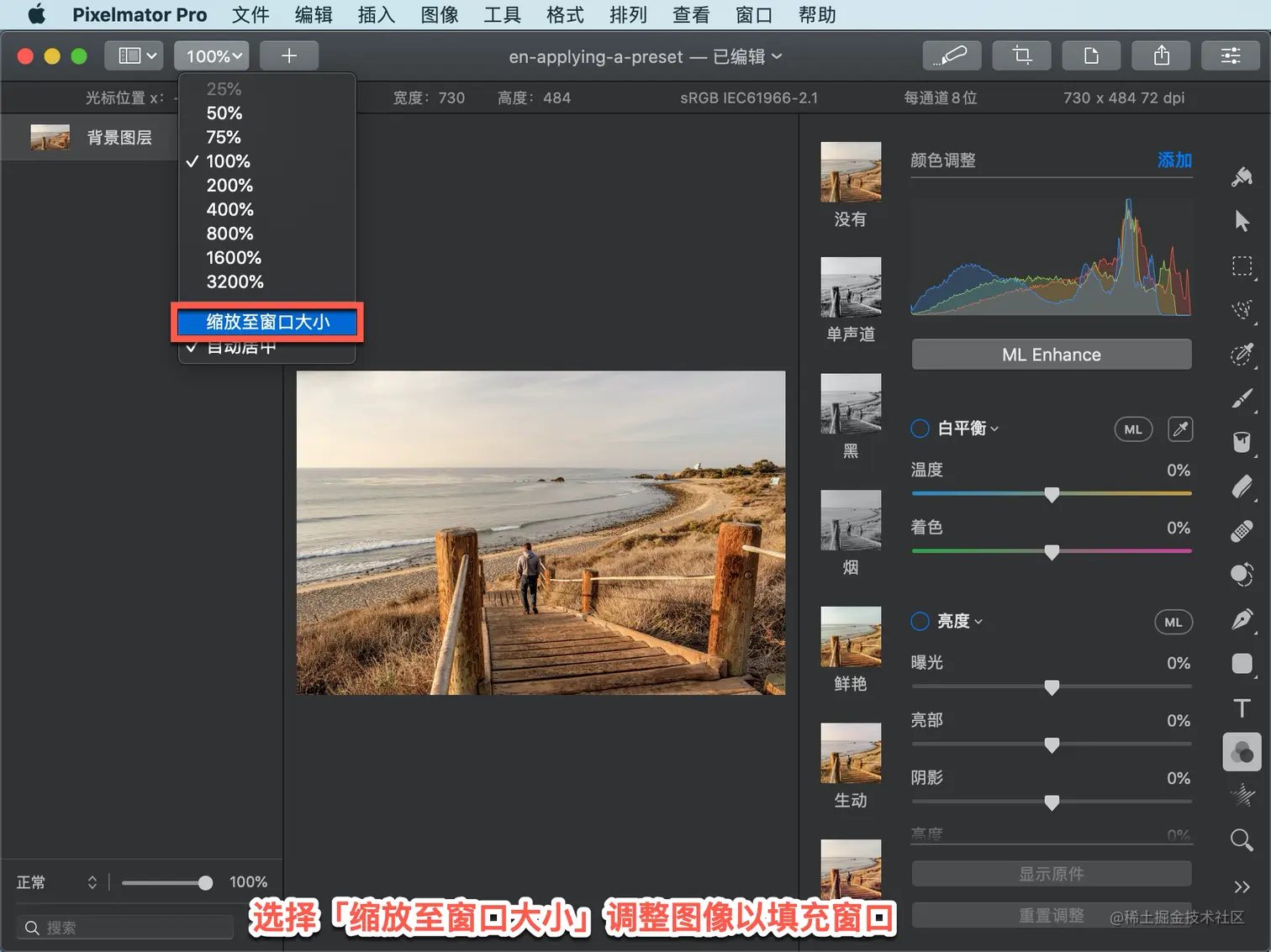Image resolution: width=1271 pixels, height=952 pixels.
Task: Click the layer opacity slider handle
Action: click(x=205, y=882)
